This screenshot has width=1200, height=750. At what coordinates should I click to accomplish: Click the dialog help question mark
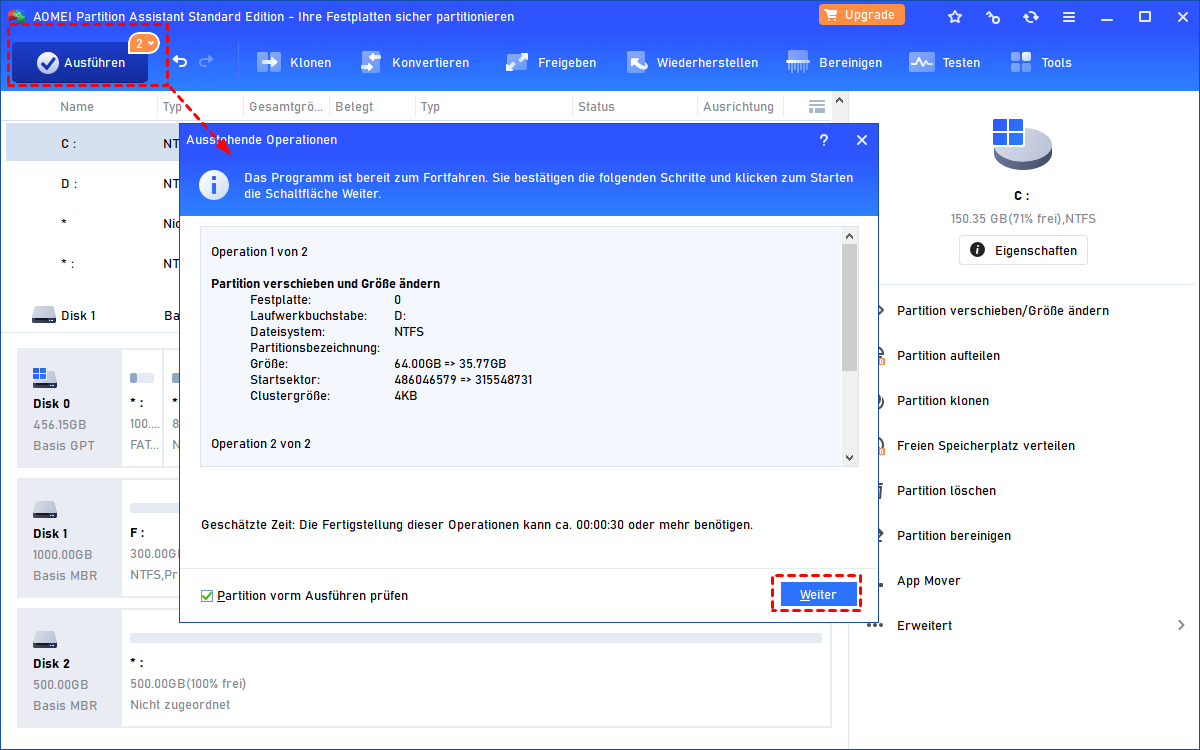click(824, 140)
